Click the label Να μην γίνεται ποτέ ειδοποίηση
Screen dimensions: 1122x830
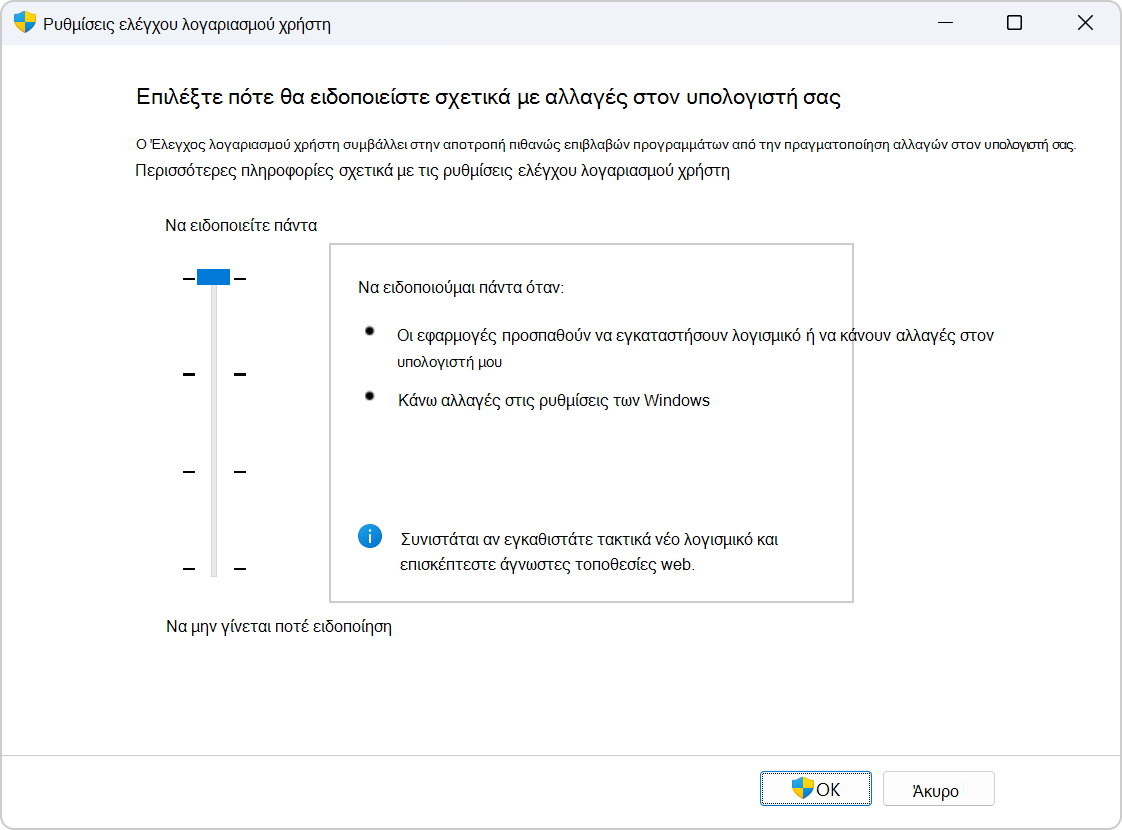click(279, 627)
